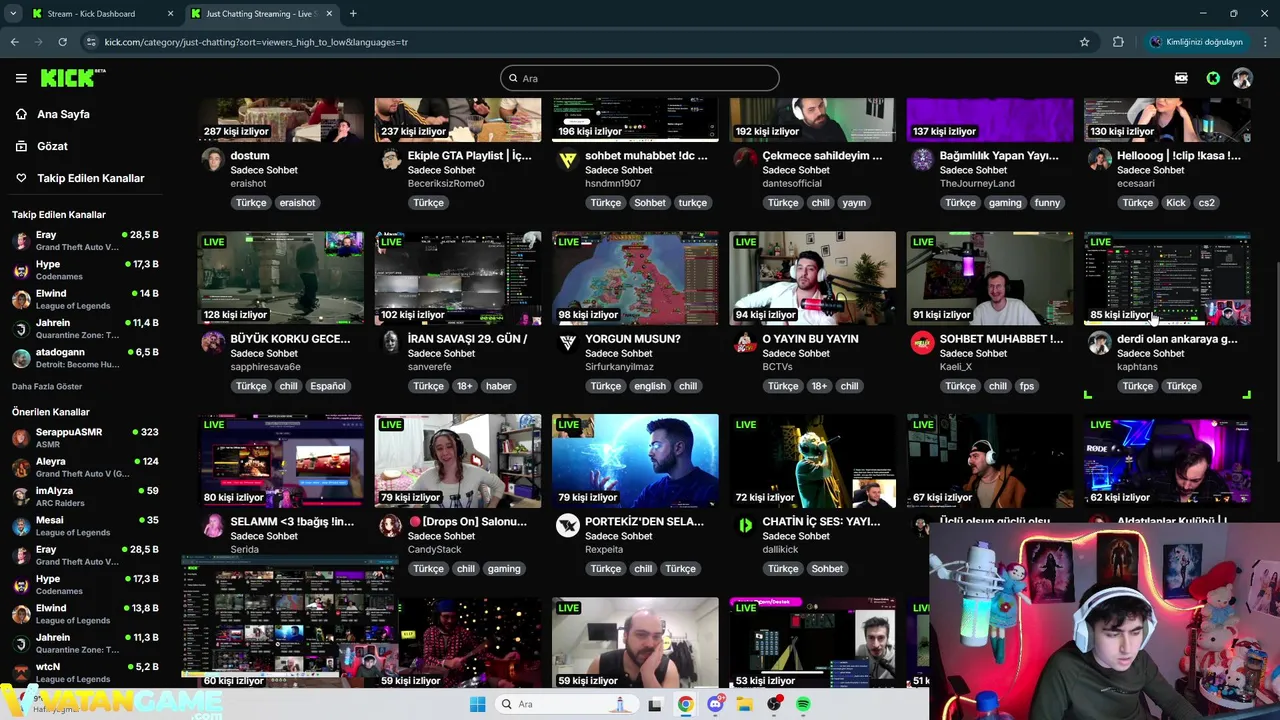The image size is (1280, 720).
Task: Click the Kaeli_X channel avatar
Action: [922, 343]
